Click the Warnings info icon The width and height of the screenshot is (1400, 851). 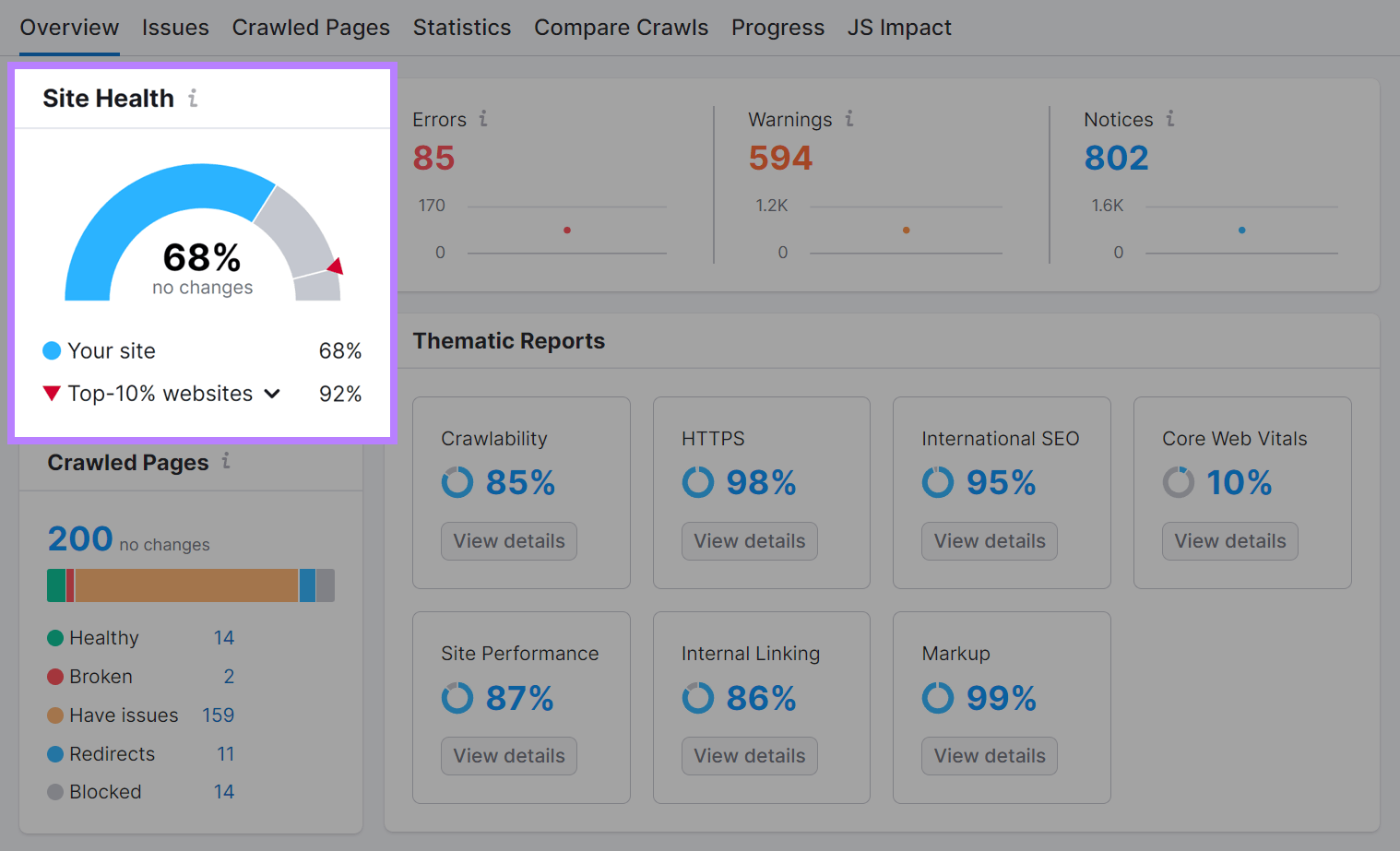(849, 119)
